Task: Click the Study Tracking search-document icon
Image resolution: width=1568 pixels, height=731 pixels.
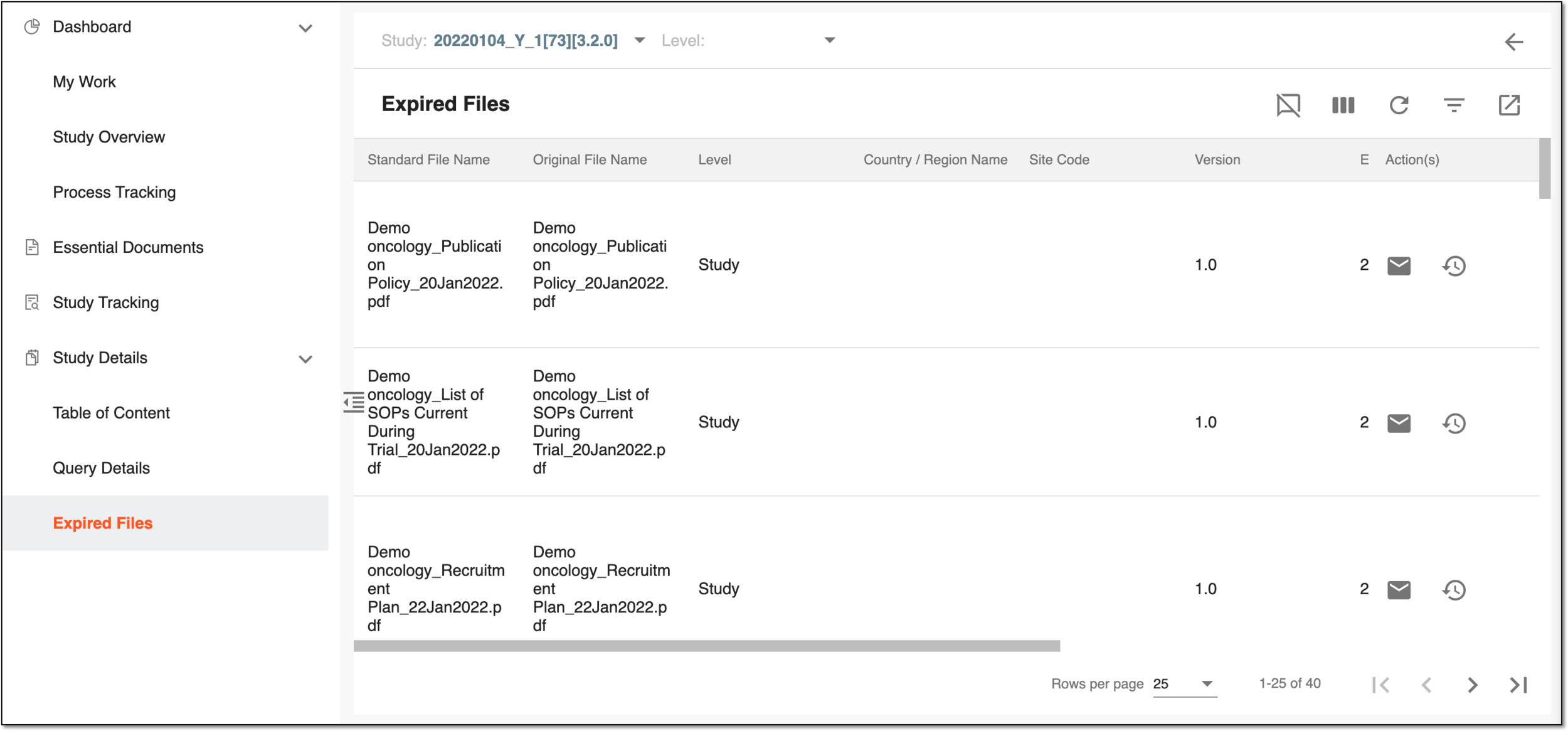Action: (32, 302)
